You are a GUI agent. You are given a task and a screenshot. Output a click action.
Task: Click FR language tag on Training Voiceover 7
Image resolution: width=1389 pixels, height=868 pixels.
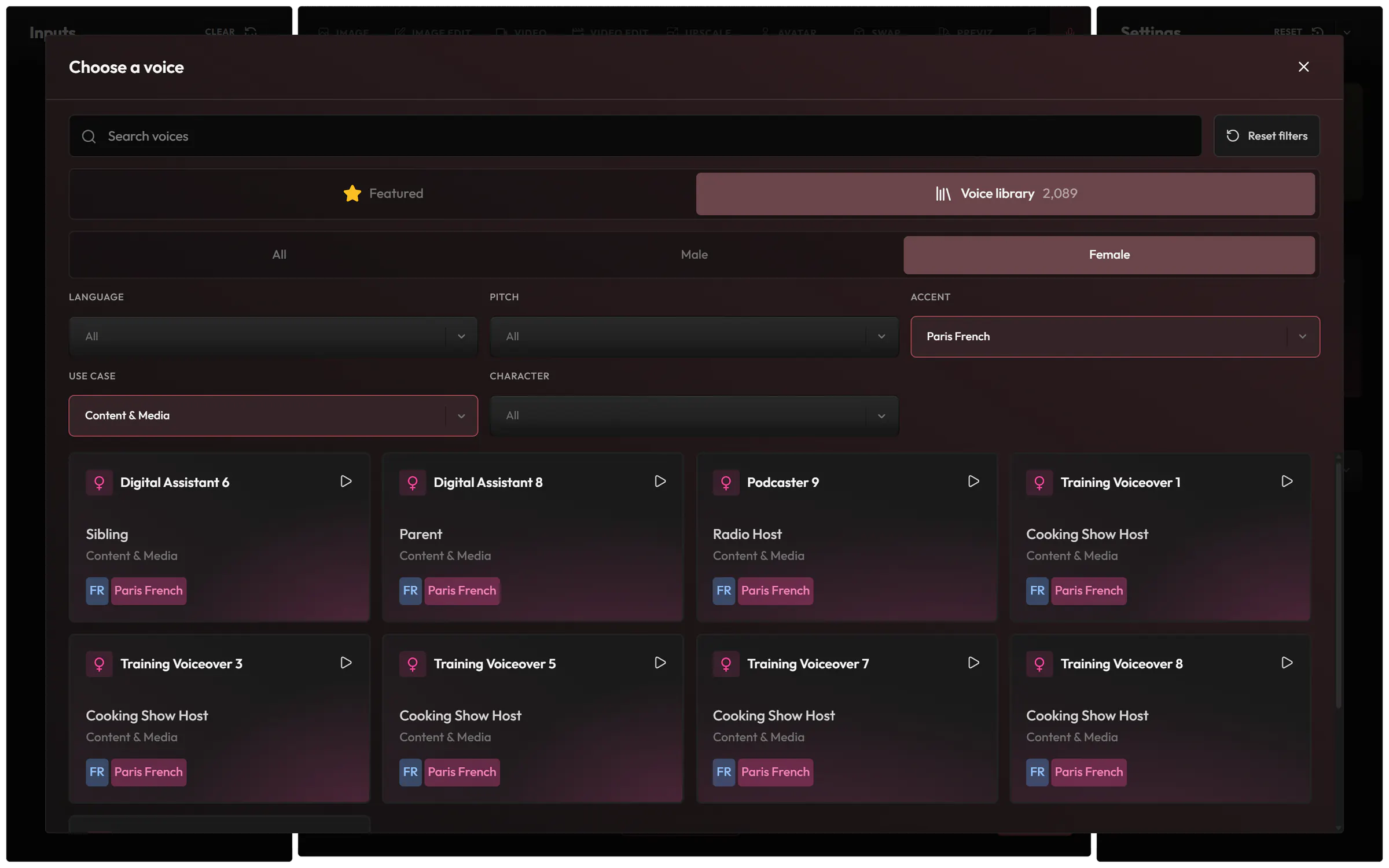pos(723,772)
